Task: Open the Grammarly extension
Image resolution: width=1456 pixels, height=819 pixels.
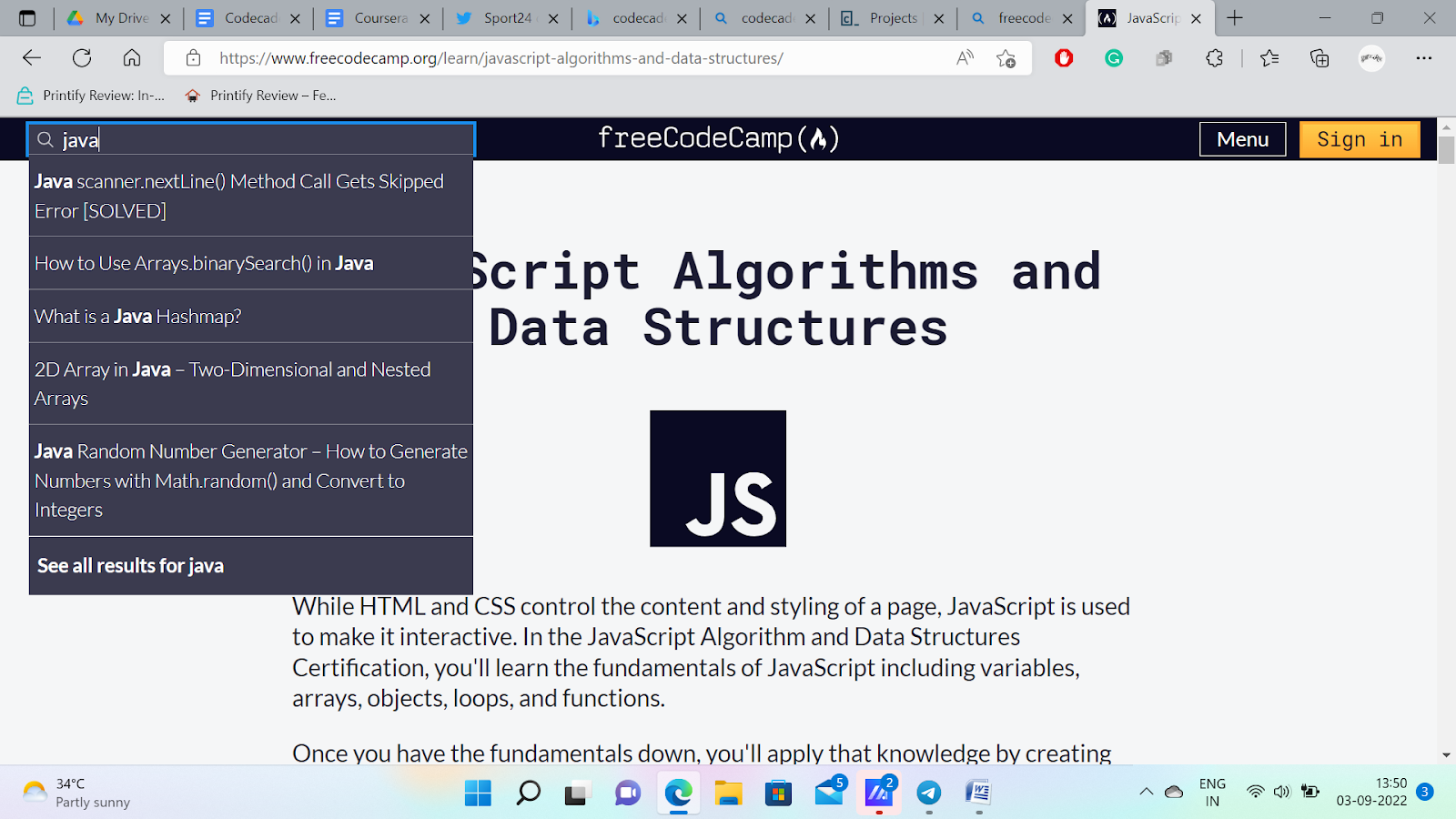Action: (x=1114, y=58)
